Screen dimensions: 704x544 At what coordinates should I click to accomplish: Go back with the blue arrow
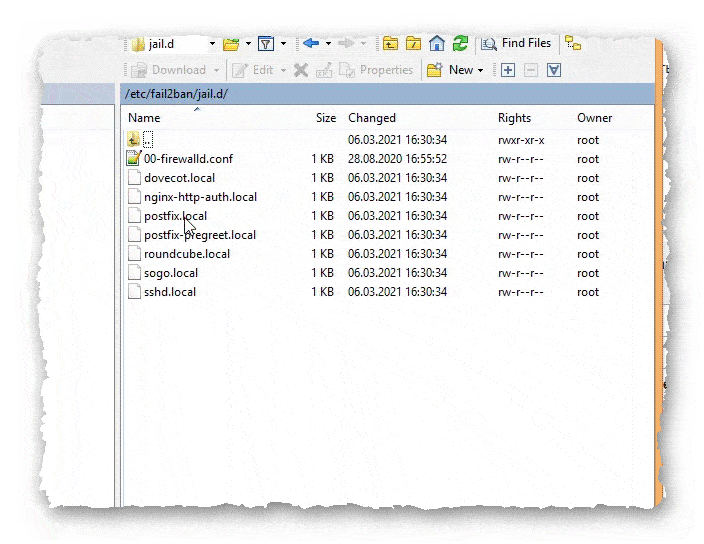coord(311,44)
